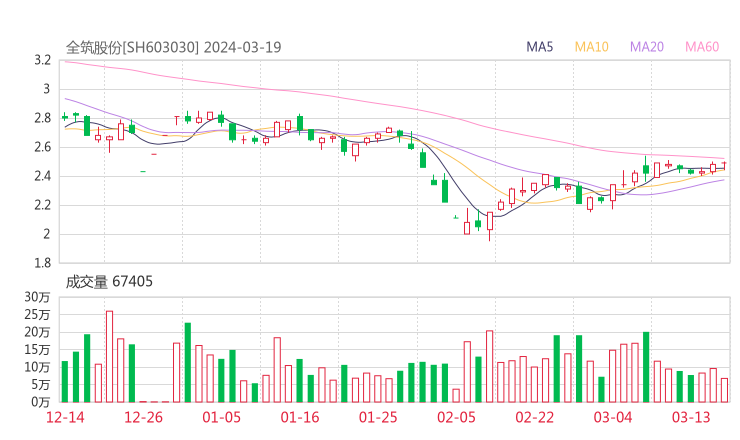740x440 pixels.
Task: Click the 2.8 price axis label
Action: click(42, 118)
